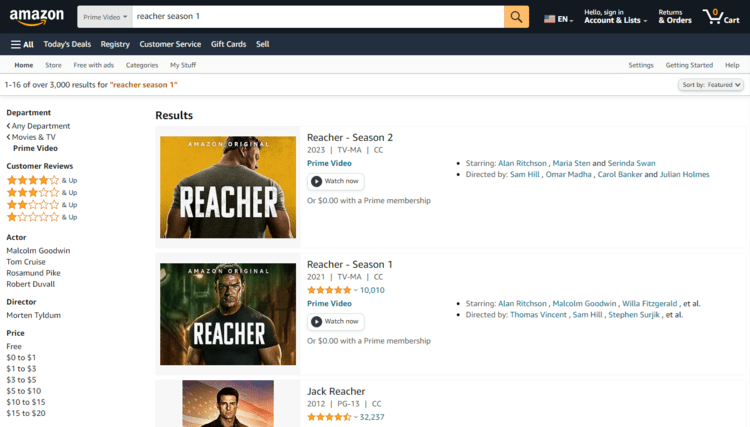Click Reacher Season 2 poster thumbnail
This screenshot has height=427, width=750.
(228, 187)
